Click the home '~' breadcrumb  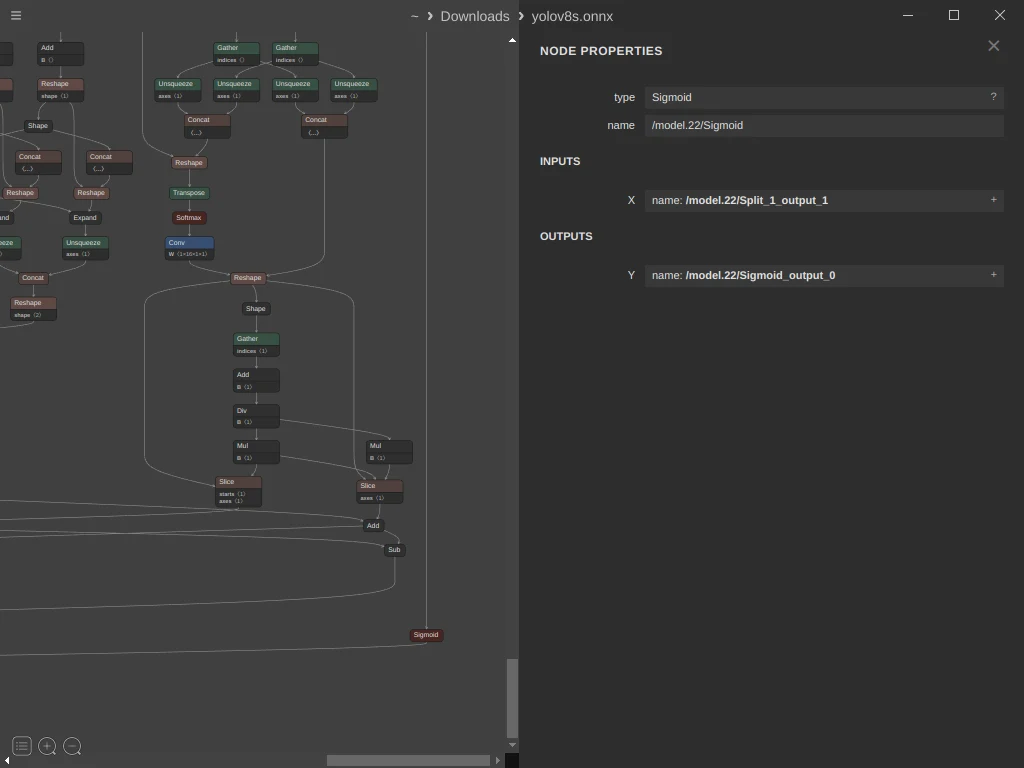pyautogui.click(x=414, y=16)
